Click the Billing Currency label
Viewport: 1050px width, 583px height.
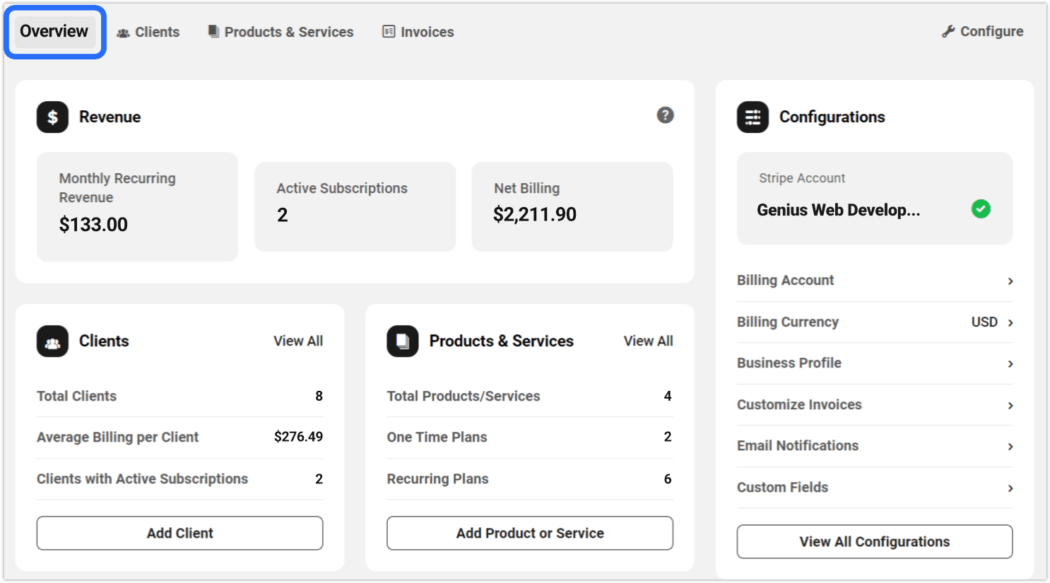(788, 322)
